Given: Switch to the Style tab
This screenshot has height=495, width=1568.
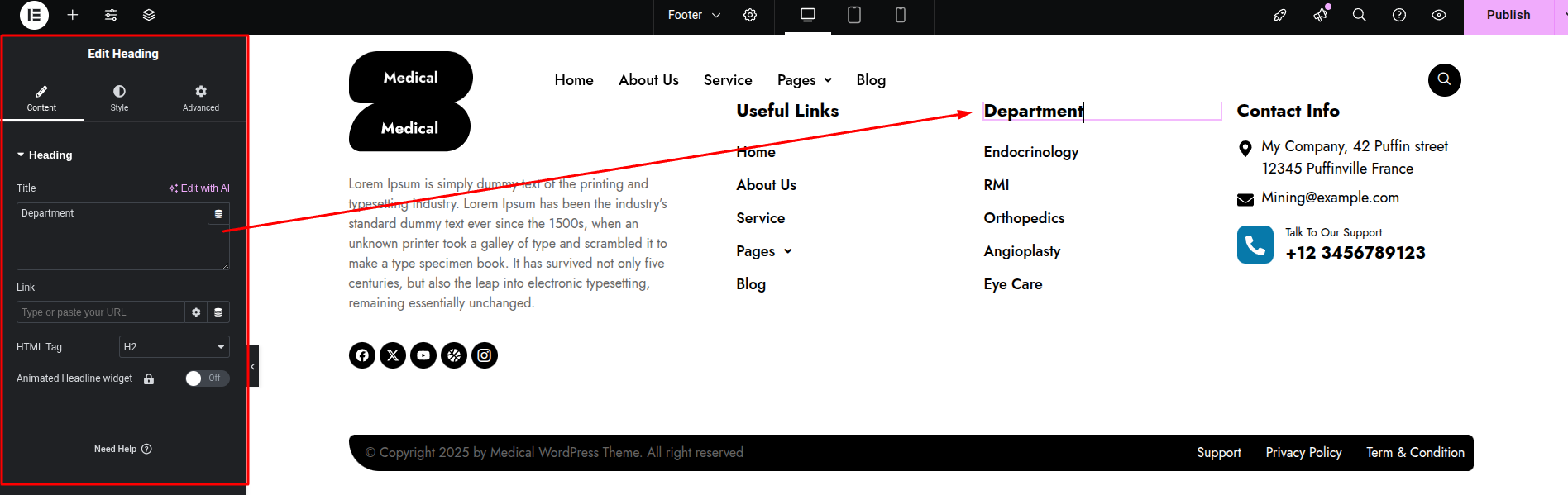Looking at the screenshot, I should [x=119, y=98].
